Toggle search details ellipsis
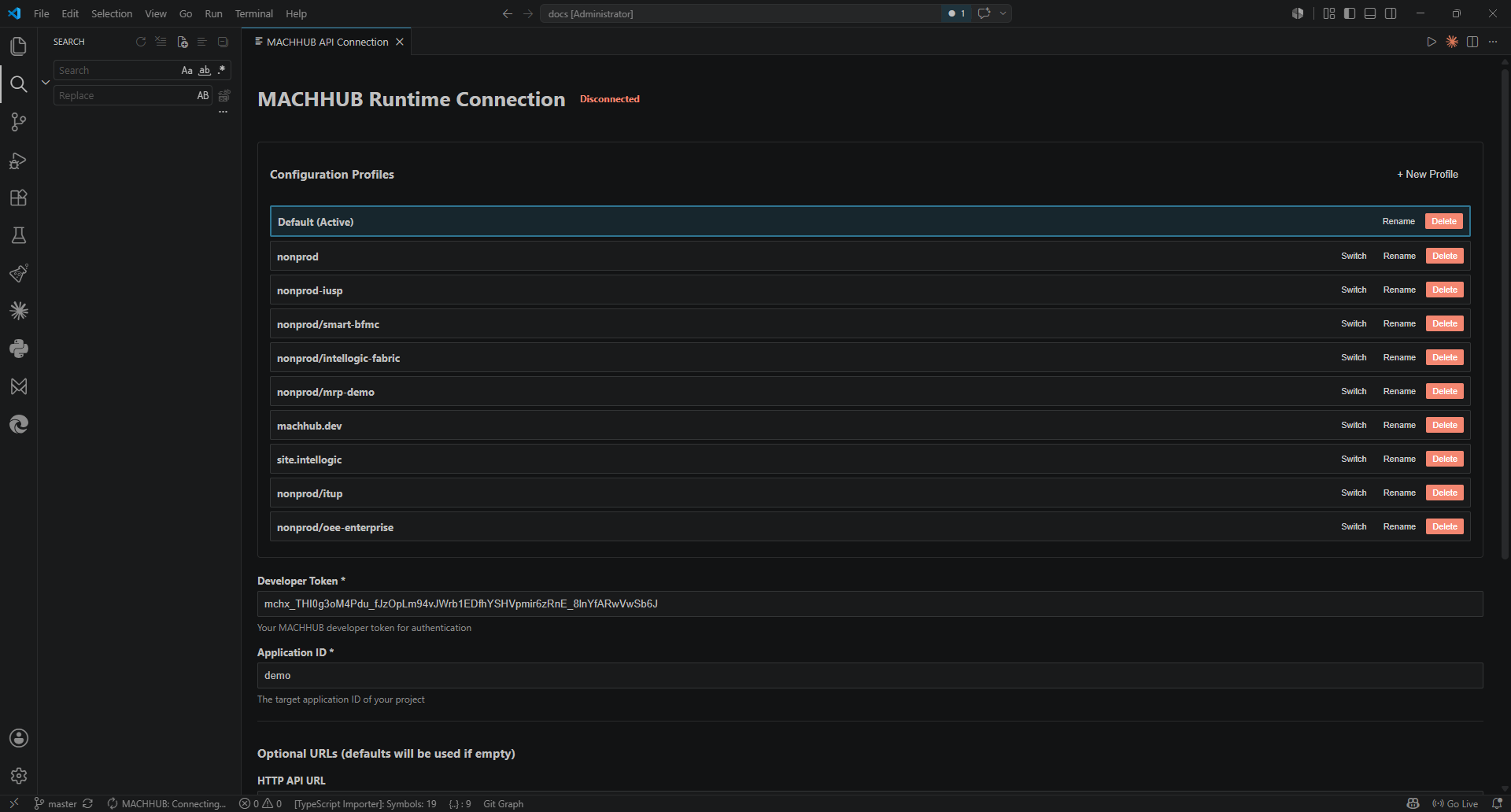Viewport: 1511px width, 812px height. (x=224, y=112)
